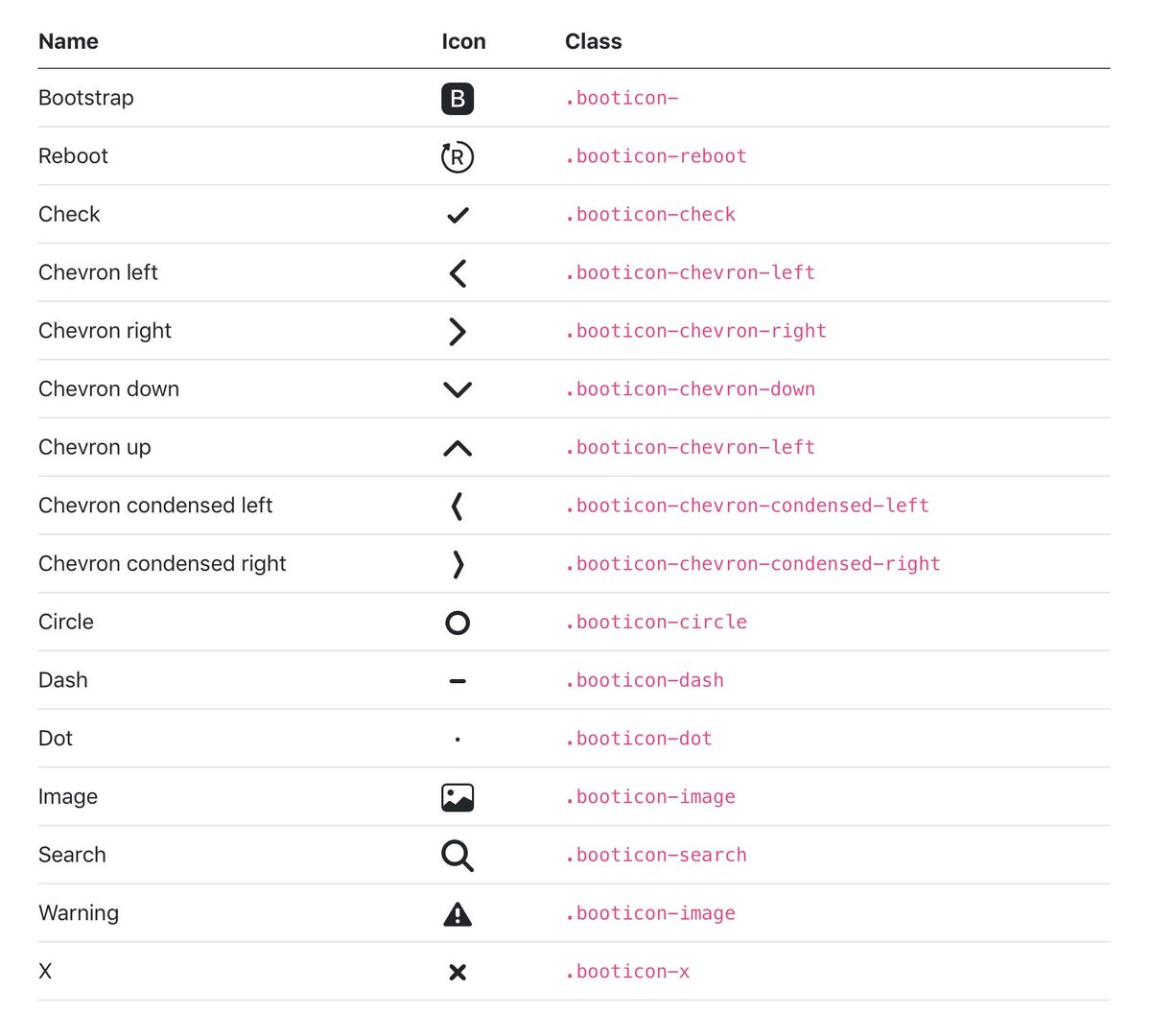Screen dimensions: 1151x1036
Task: Click the Chevron condensed right icon
Action: point(458,564)
